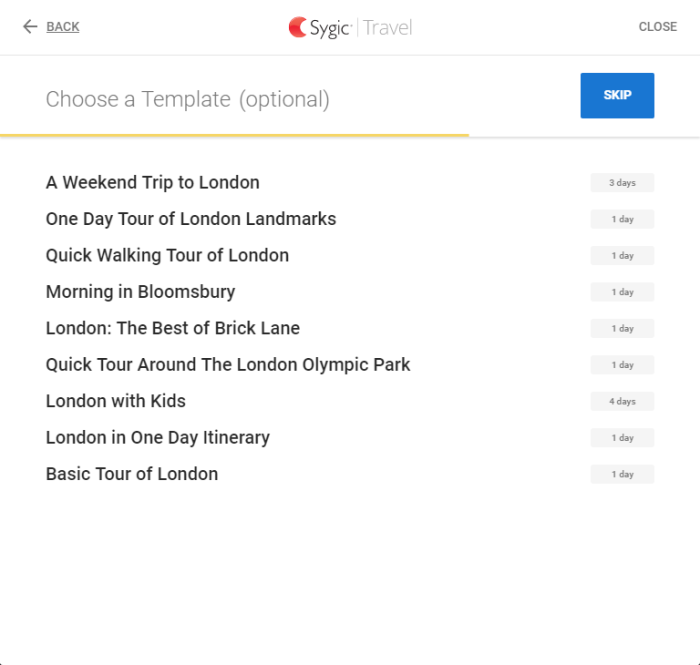Image resolution: width=700 pixels, height=665 pixels.
Task: Close the template dialog
Action: tap(657, 27)
